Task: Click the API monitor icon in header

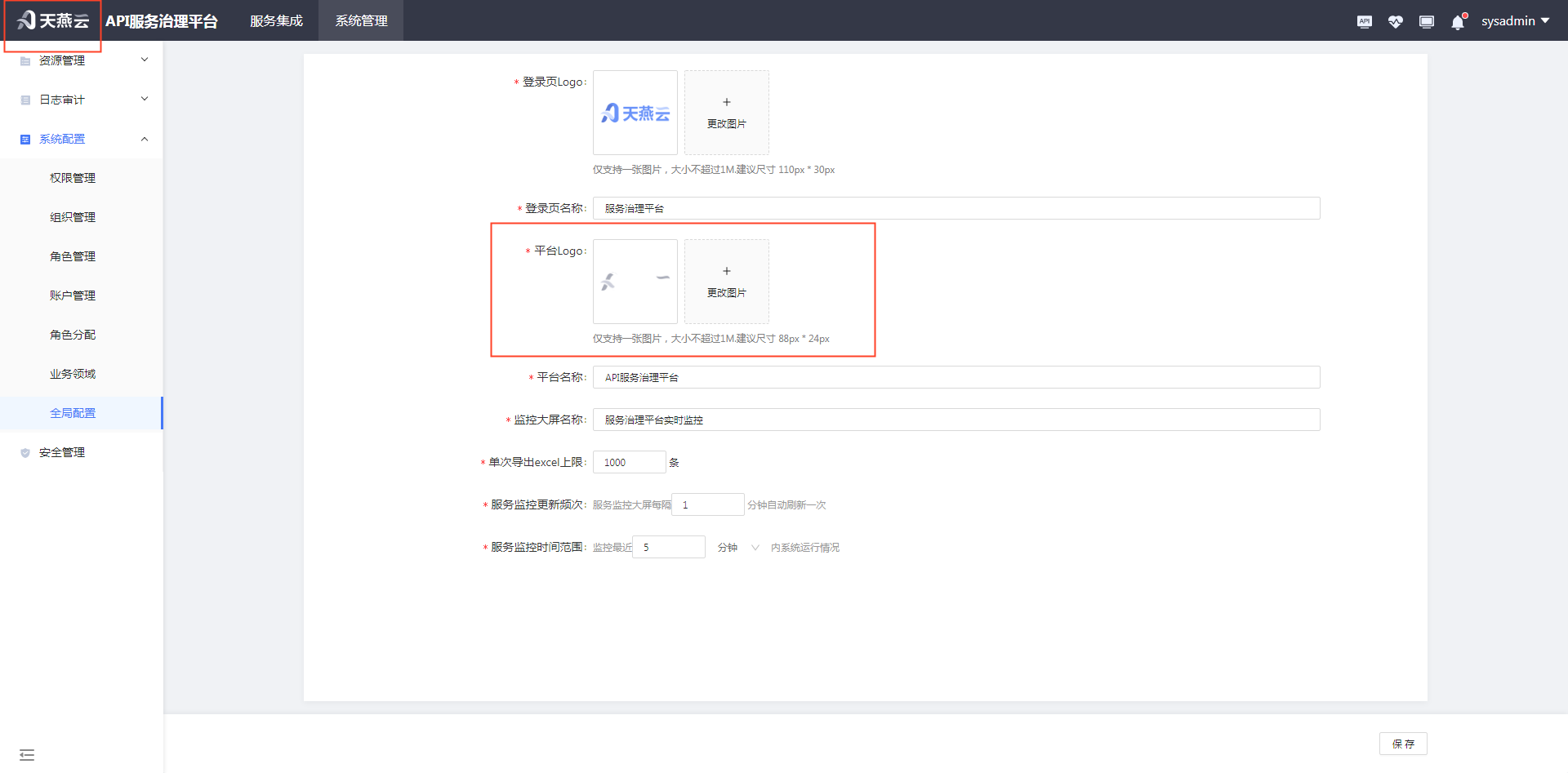Action: pyautogui.click(x=1364, y=21)
